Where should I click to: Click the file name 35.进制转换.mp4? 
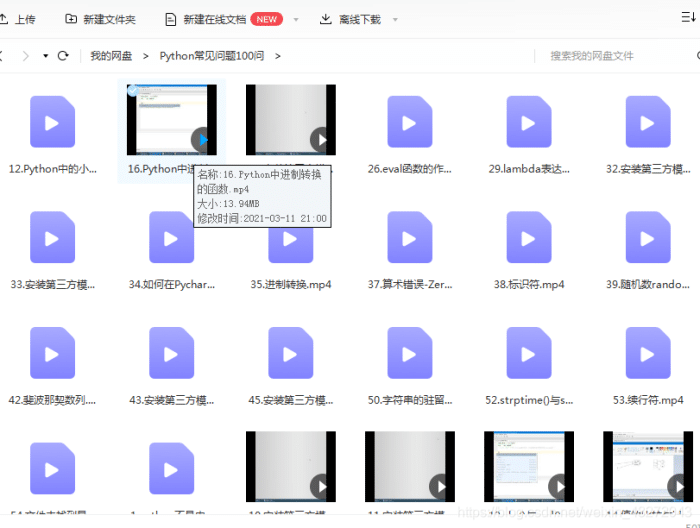(x=291, y=285)
